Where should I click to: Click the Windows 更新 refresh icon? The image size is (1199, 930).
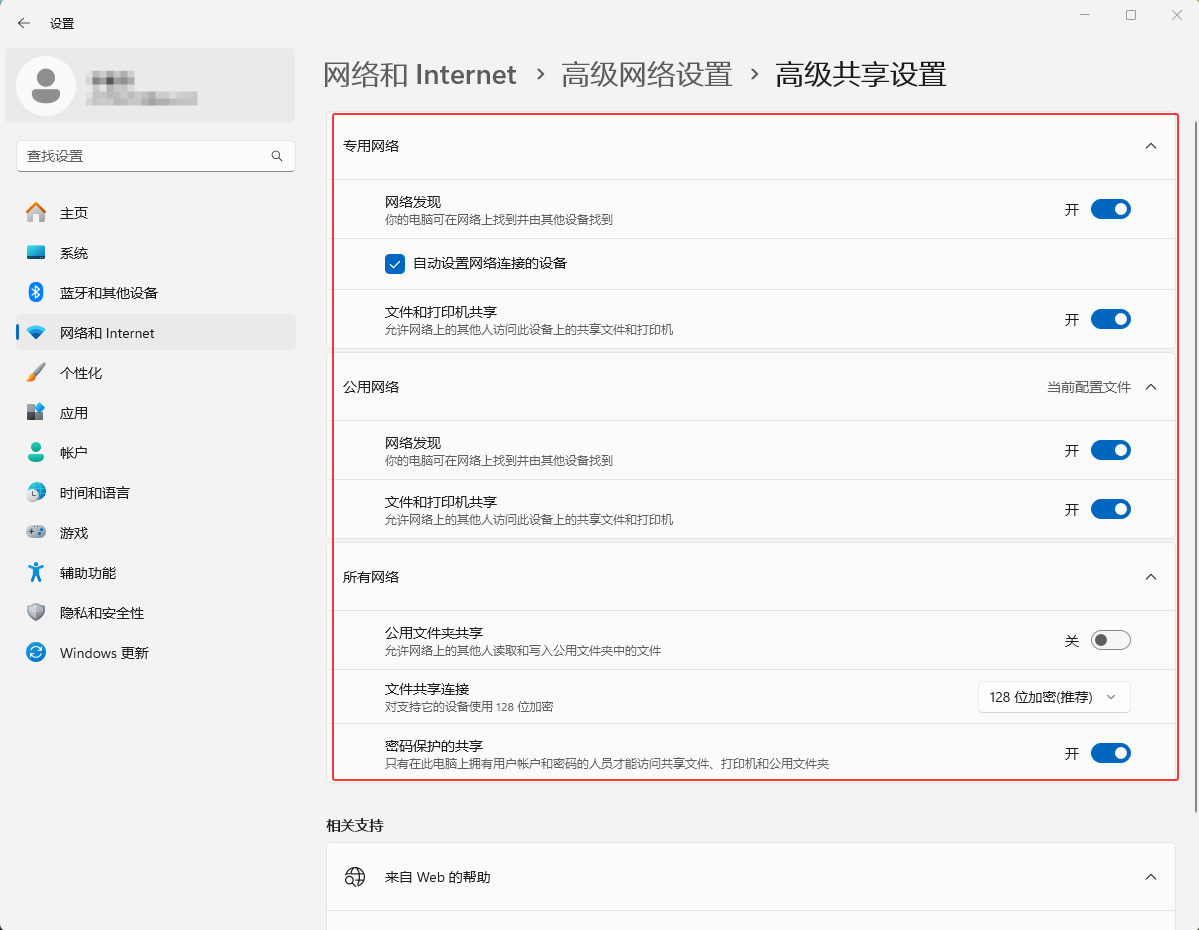tap(36, 652)
